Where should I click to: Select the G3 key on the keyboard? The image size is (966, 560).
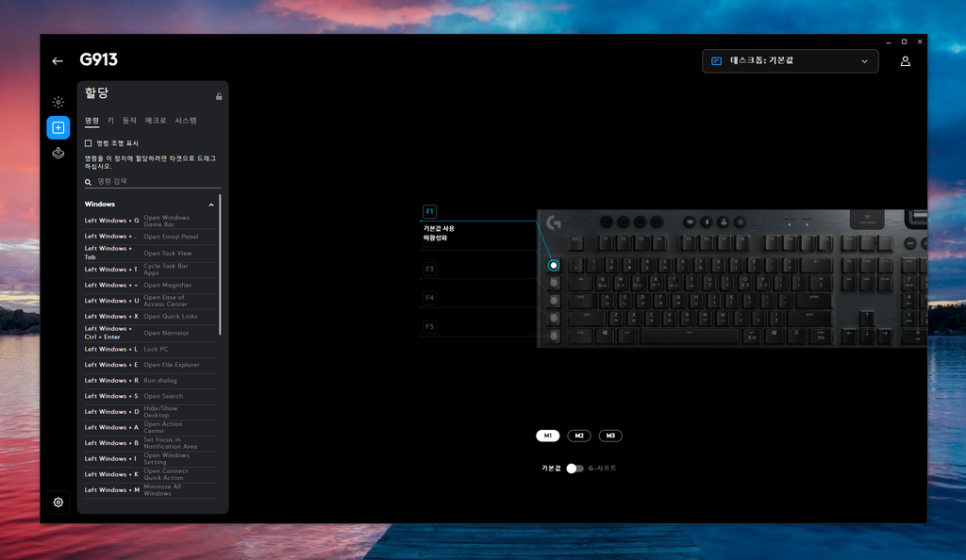pyautogui.click(x=553, y=301)
